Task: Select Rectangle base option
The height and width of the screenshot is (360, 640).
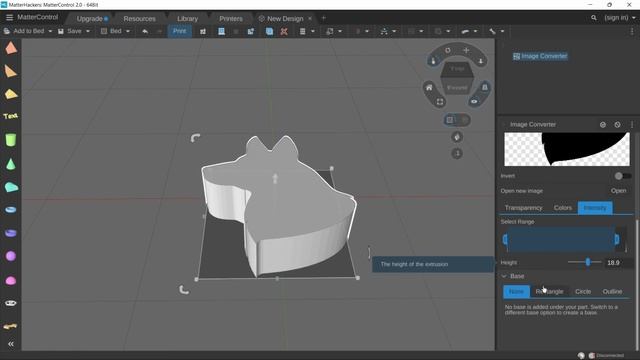Action: pyautogui.click(x=549, y=291)
